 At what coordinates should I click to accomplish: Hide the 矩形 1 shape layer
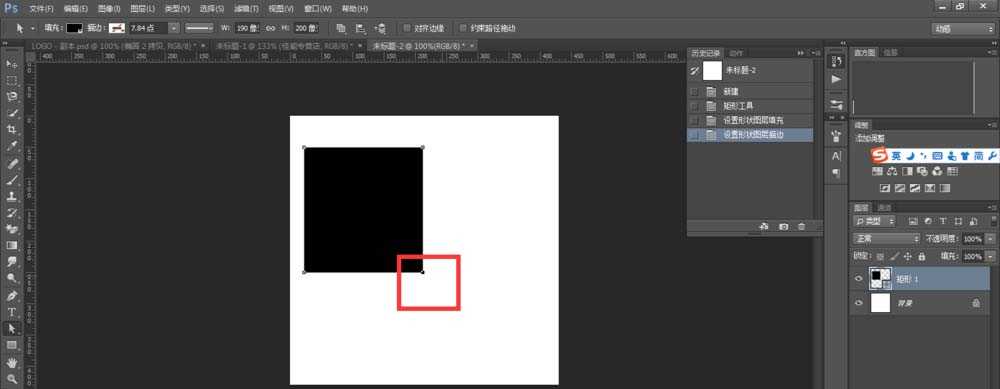pos(858,279)
